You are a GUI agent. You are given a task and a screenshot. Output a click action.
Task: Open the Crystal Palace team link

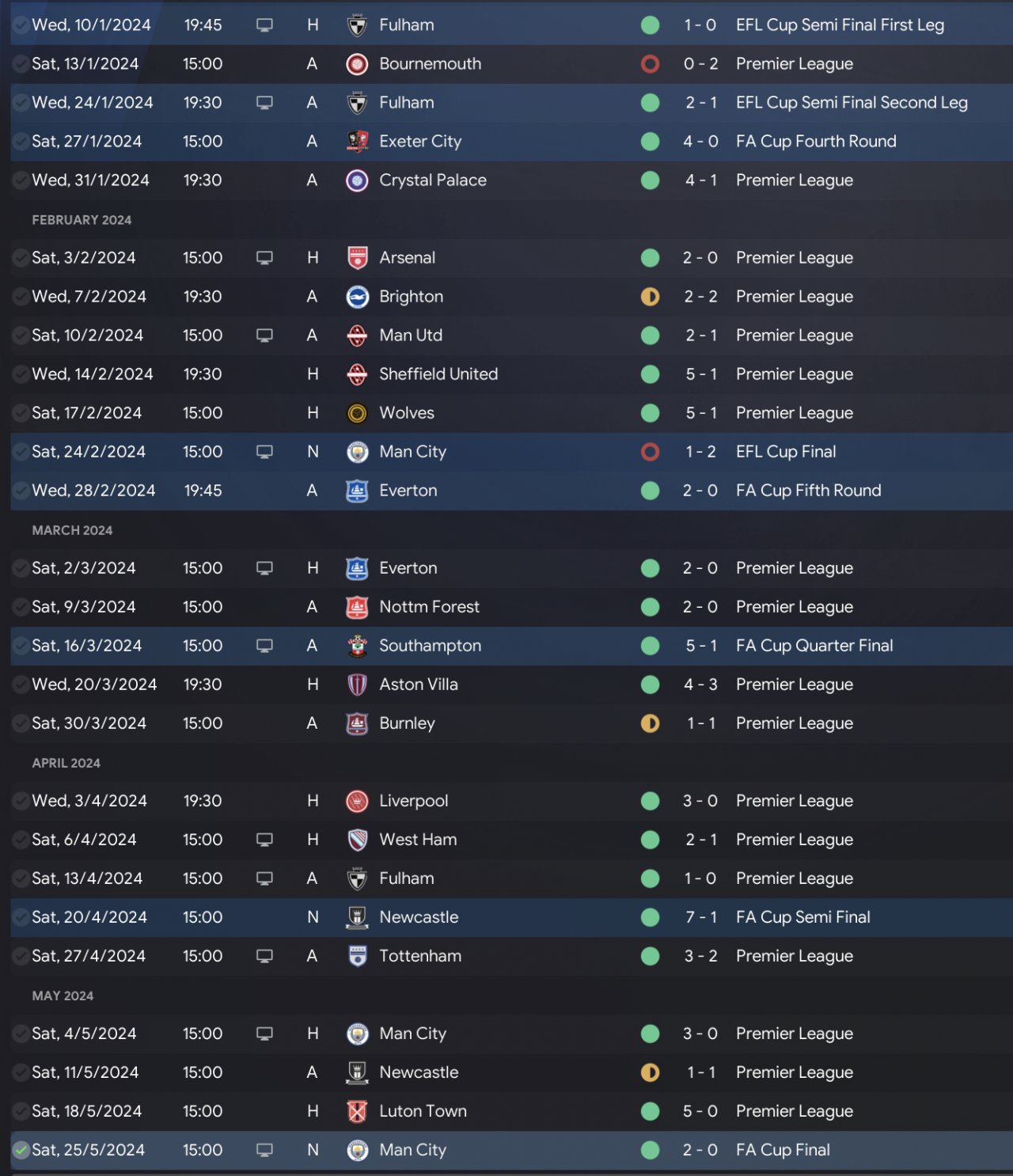(x=433, y=180)
